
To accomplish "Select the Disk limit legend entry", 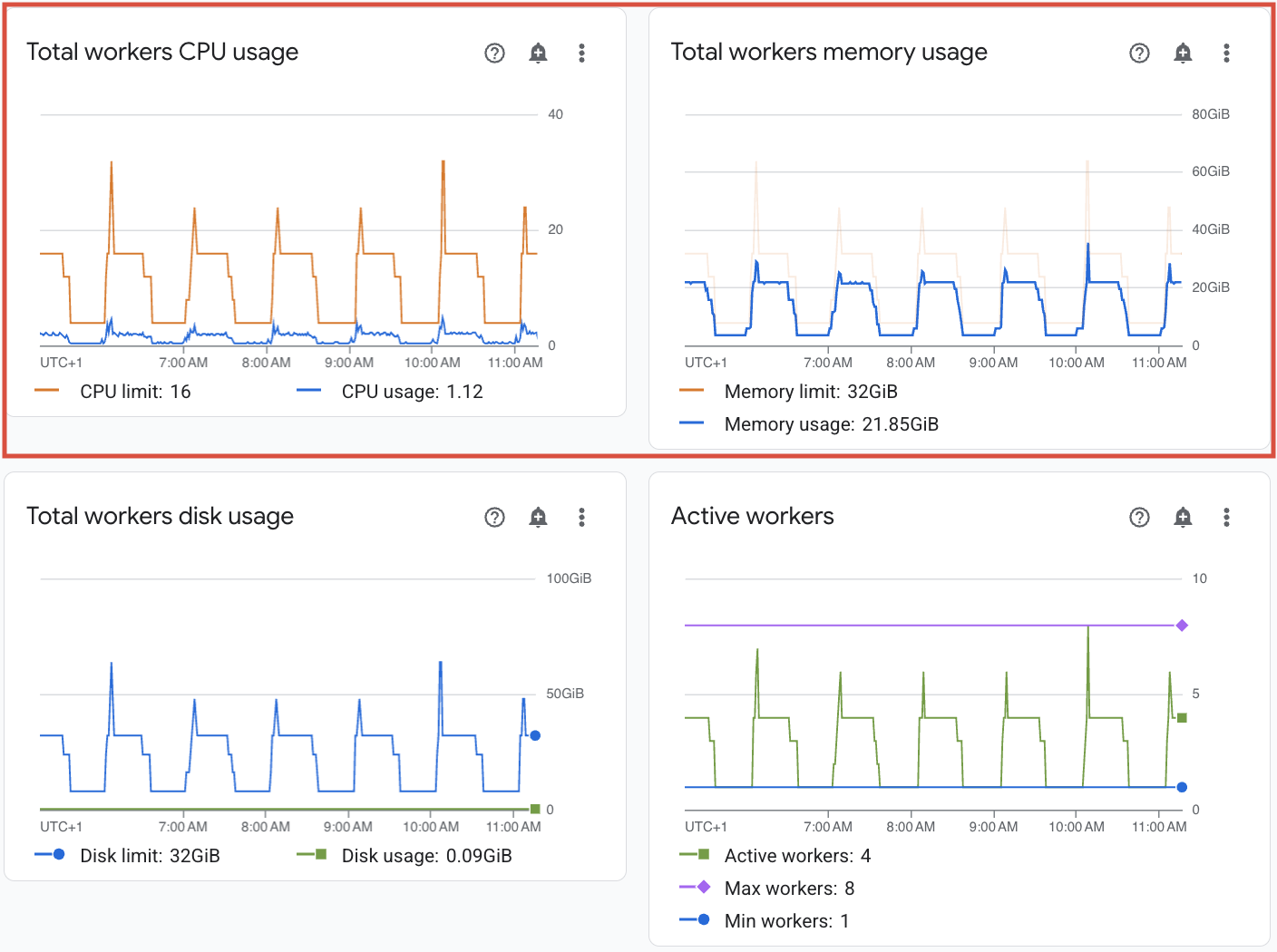I will coord(127,856).
